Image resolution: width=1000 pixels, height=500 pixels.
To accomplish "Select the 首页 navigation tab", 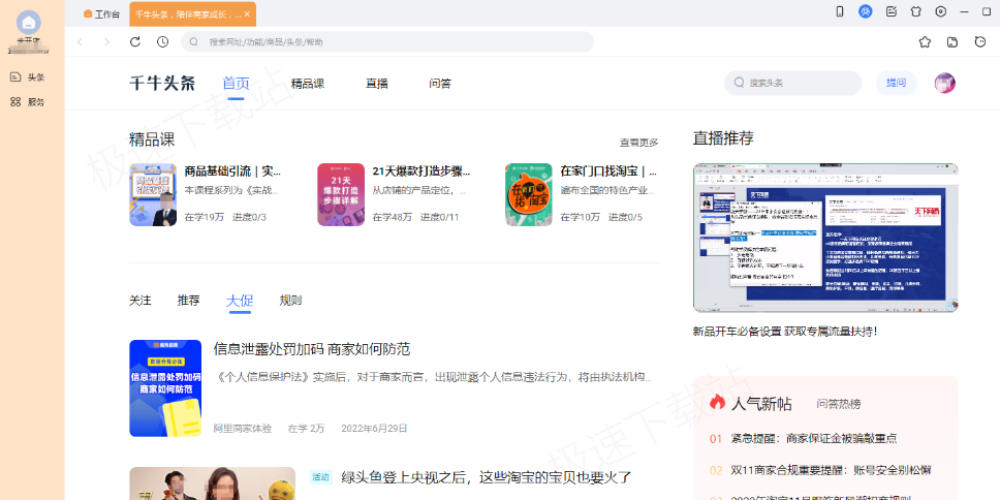I will (x=236, y=84).
